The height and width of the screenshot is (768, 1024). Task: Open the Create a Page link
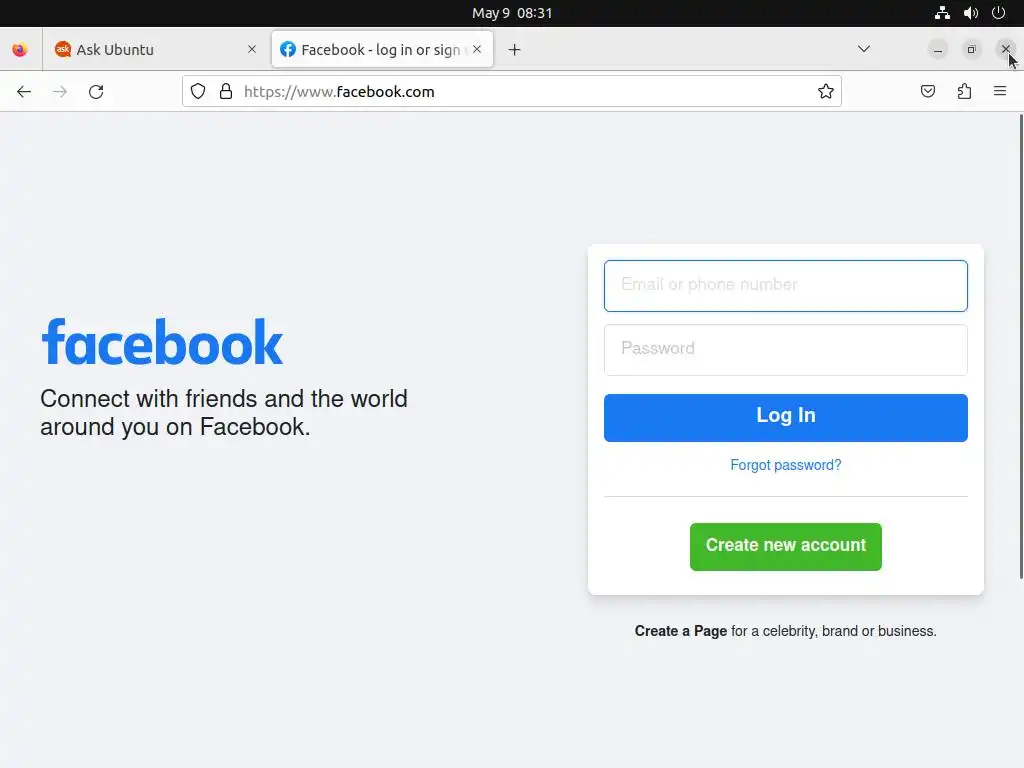(680, 632)
